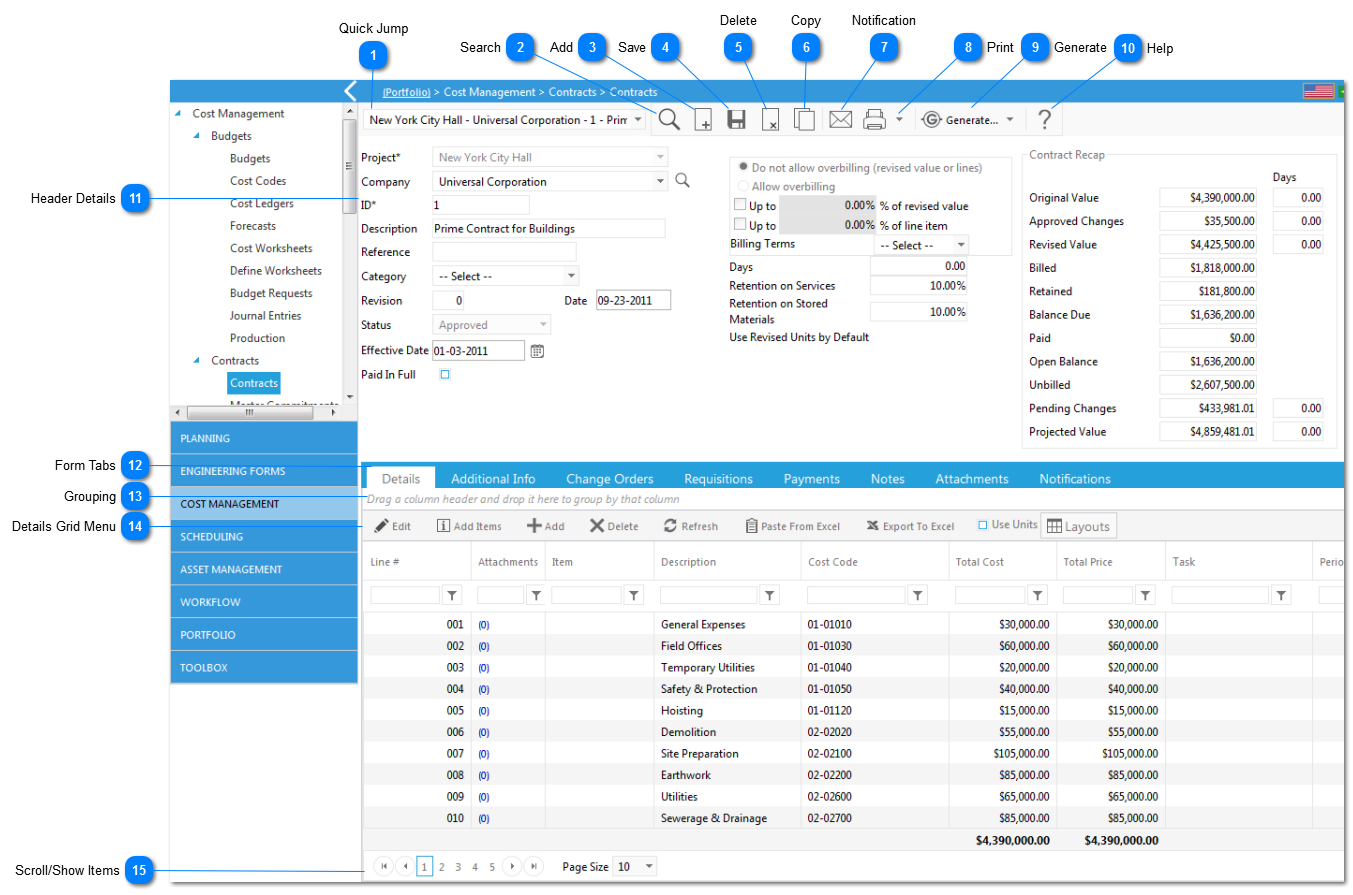
Task: Go to first page pager icon
Action: click(383, 866)
